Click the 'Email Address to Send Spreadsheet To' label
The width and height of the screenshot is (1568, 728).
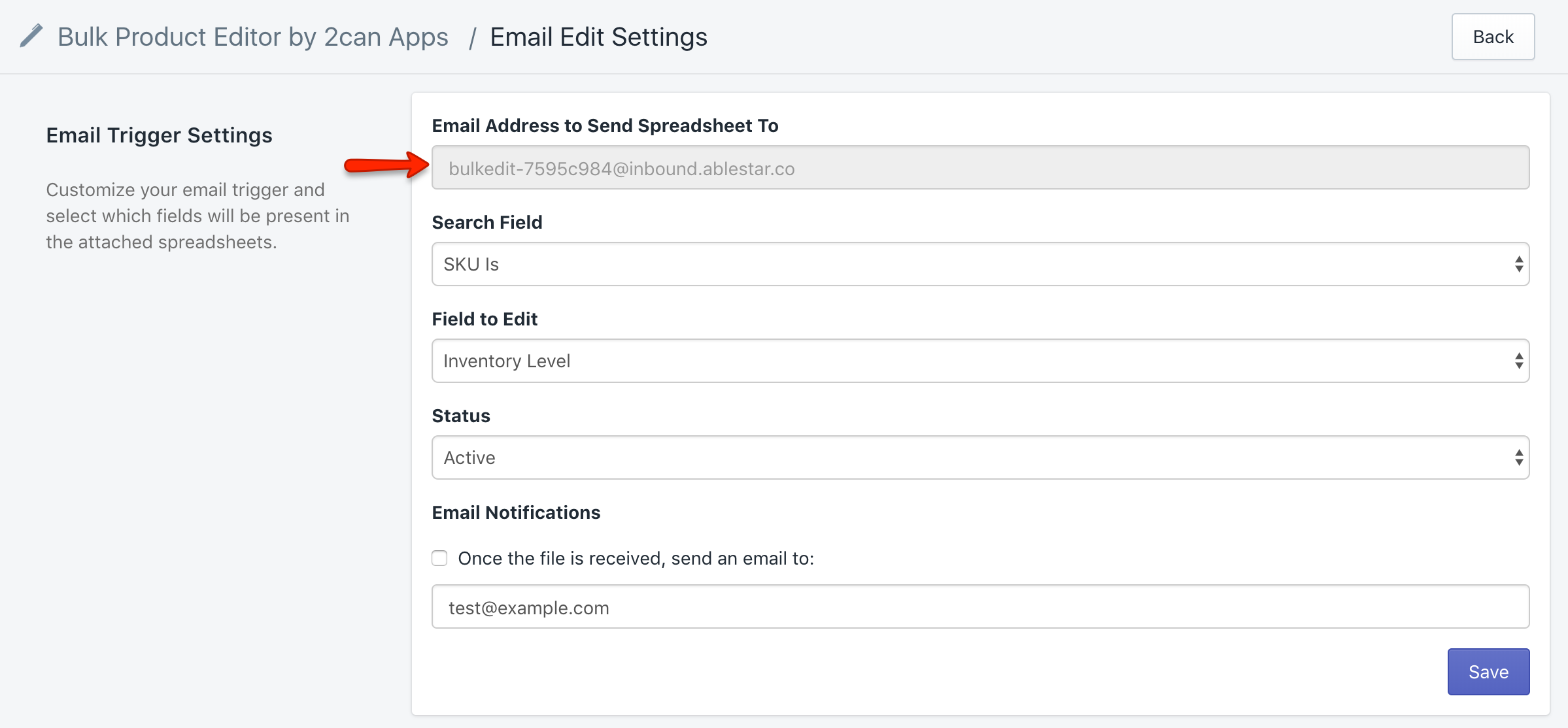pyautogui.click(x=605, y=125)
